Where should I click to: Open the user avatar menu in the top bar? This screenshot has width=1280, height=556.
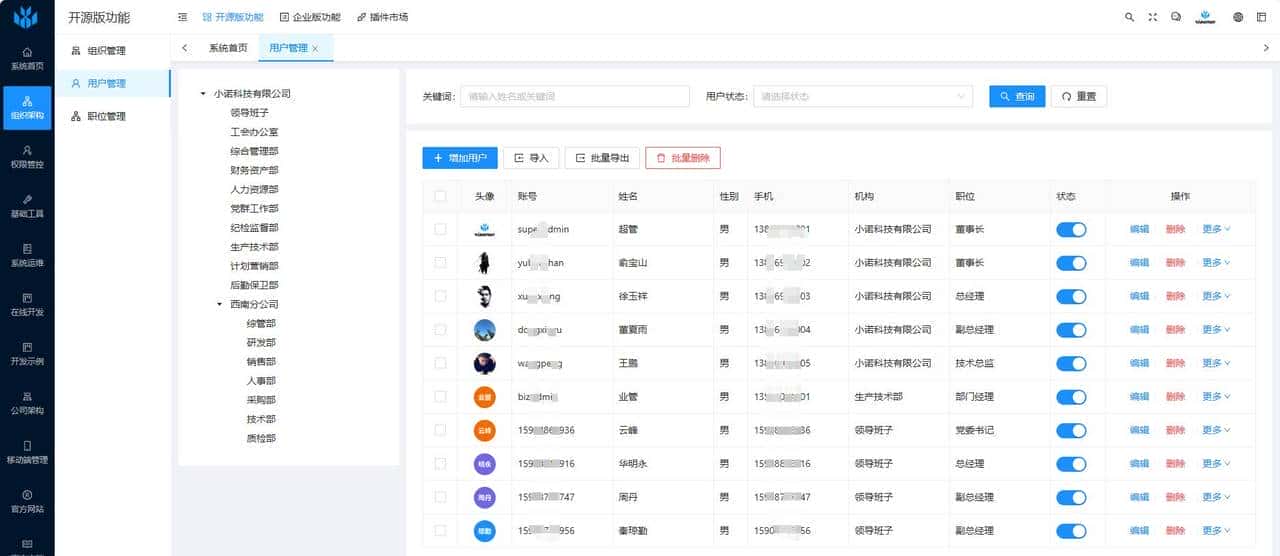[1207, 17]
